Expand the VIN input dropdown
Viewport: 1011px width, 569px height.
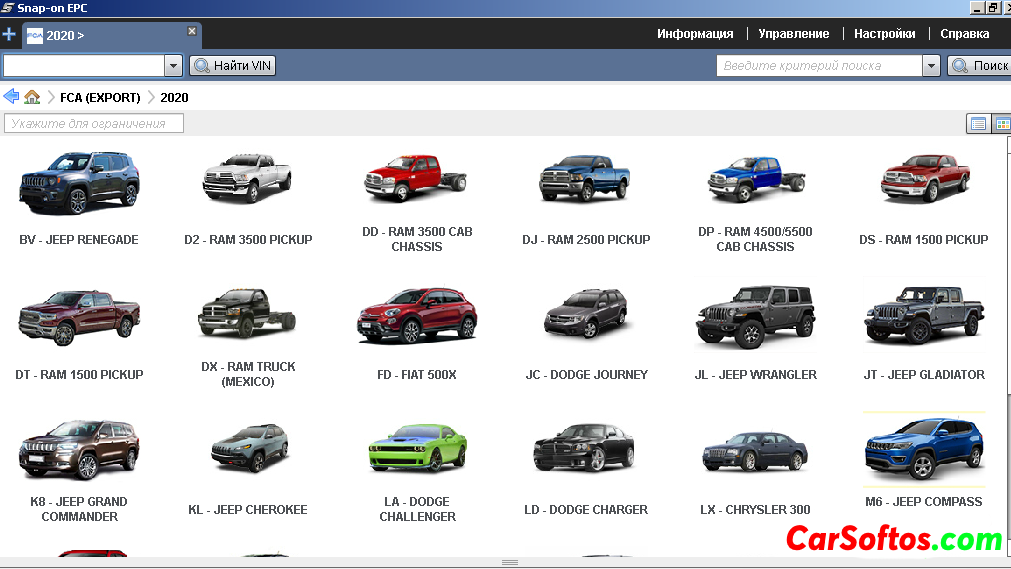(172, 66)
